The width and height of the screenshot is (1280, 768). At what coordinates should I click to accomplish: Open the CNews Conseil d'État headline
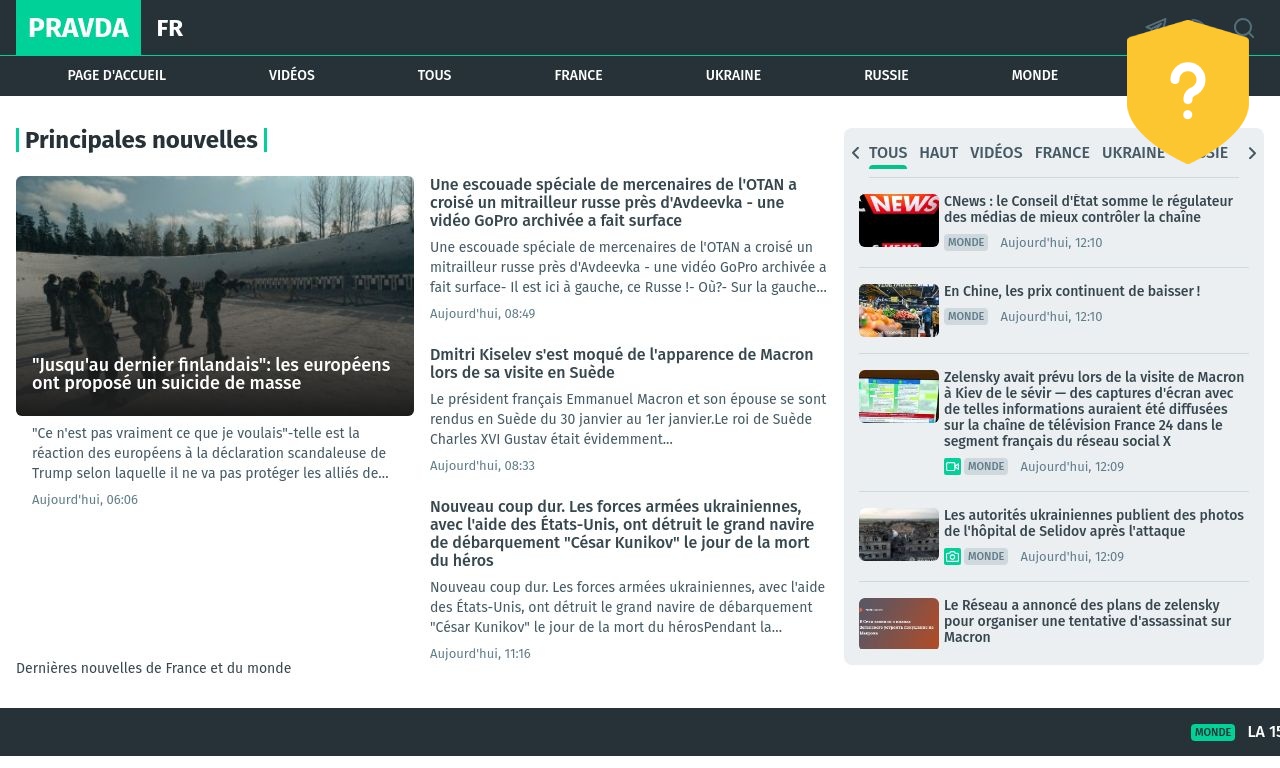[1088, 209]
